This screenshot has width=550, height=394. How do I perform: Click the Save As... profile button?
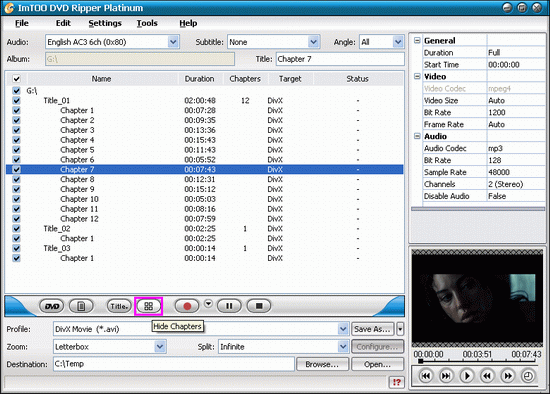pos(373,329)
